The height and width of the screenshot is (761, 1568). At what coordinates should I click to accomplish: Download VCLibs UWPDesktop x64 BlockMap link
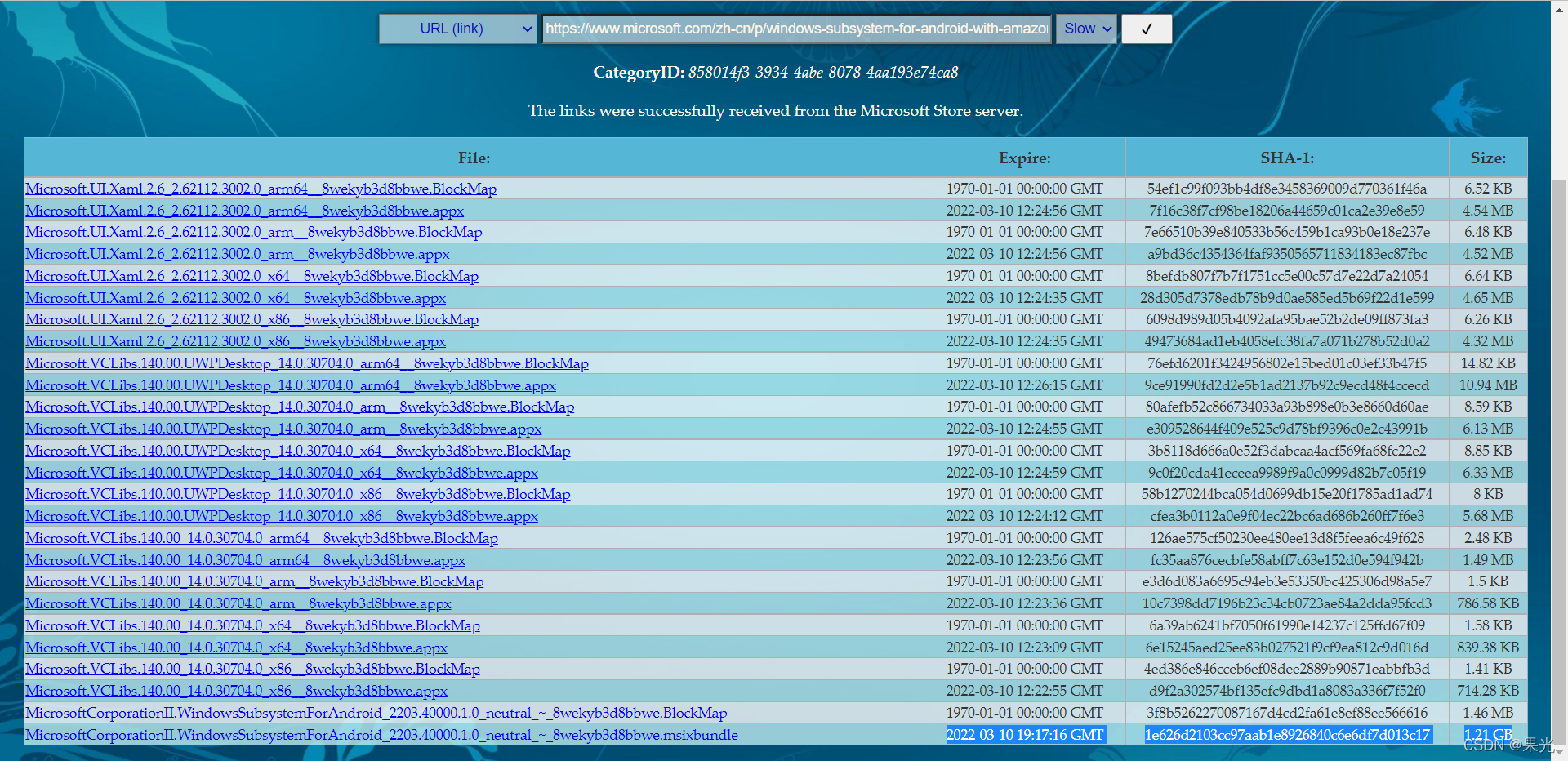[298, 451]
